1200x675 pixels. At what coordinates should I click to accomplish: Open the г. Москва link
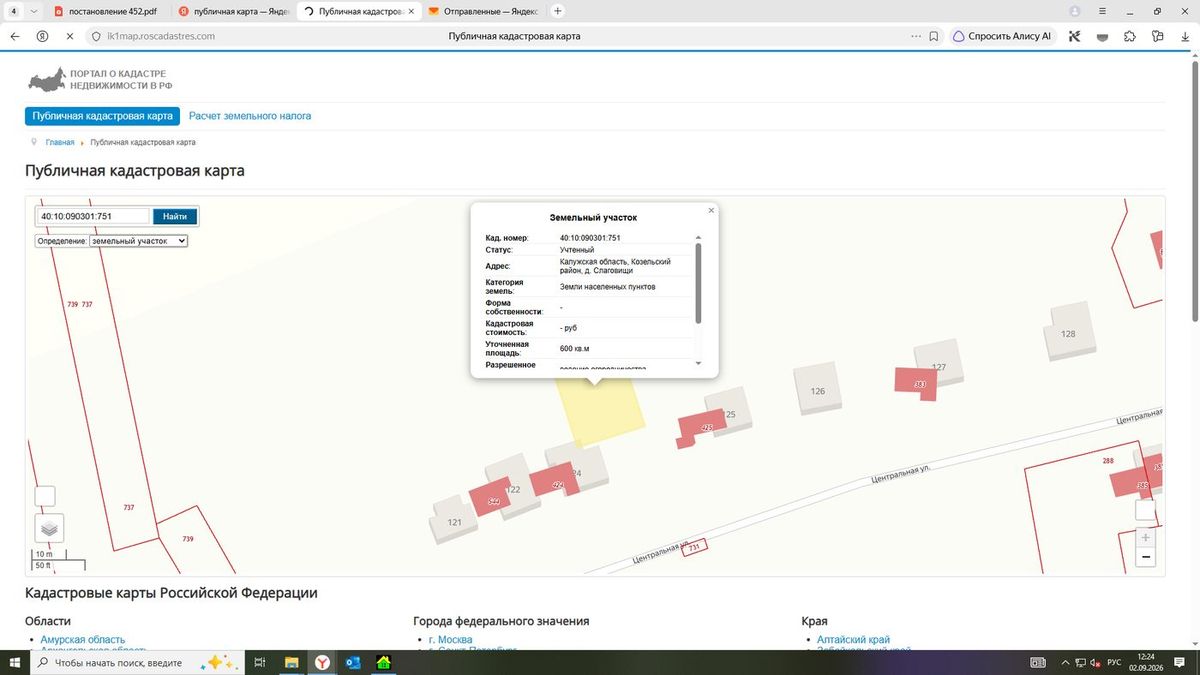click(450, 640)
